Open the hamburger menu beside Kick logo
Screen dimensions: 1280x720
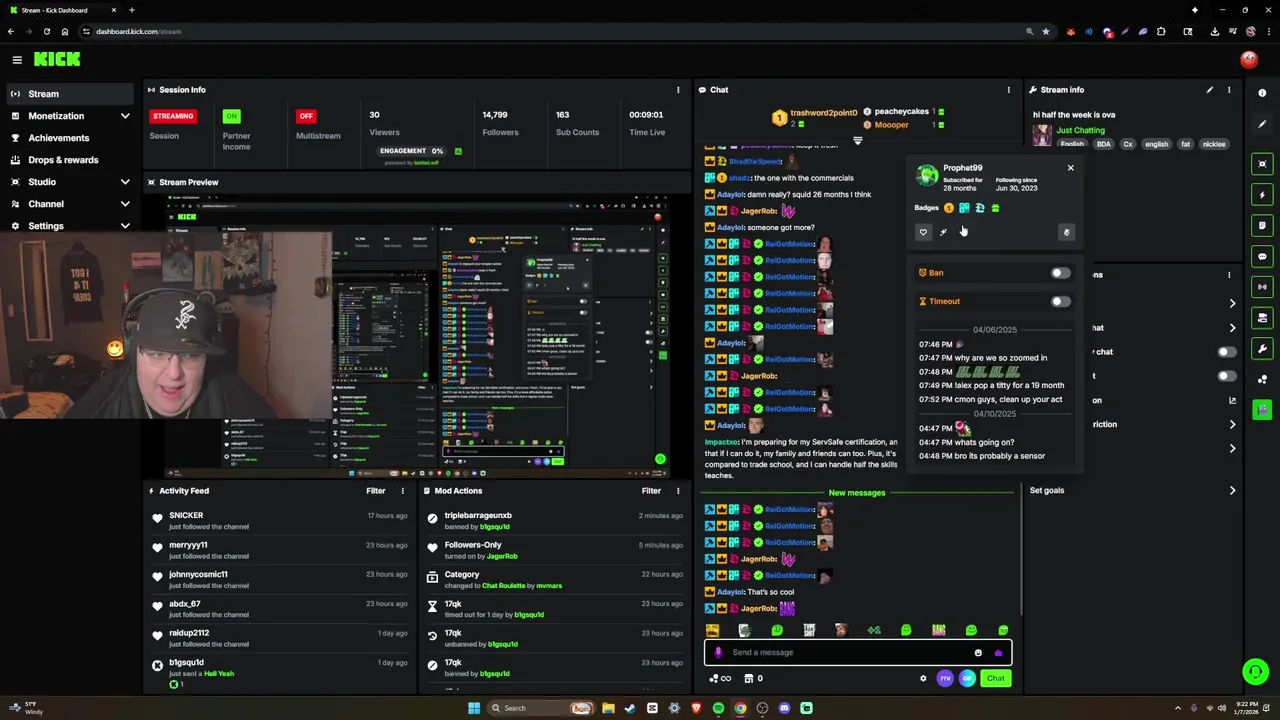pyautogui.click(x=17, y=60)
